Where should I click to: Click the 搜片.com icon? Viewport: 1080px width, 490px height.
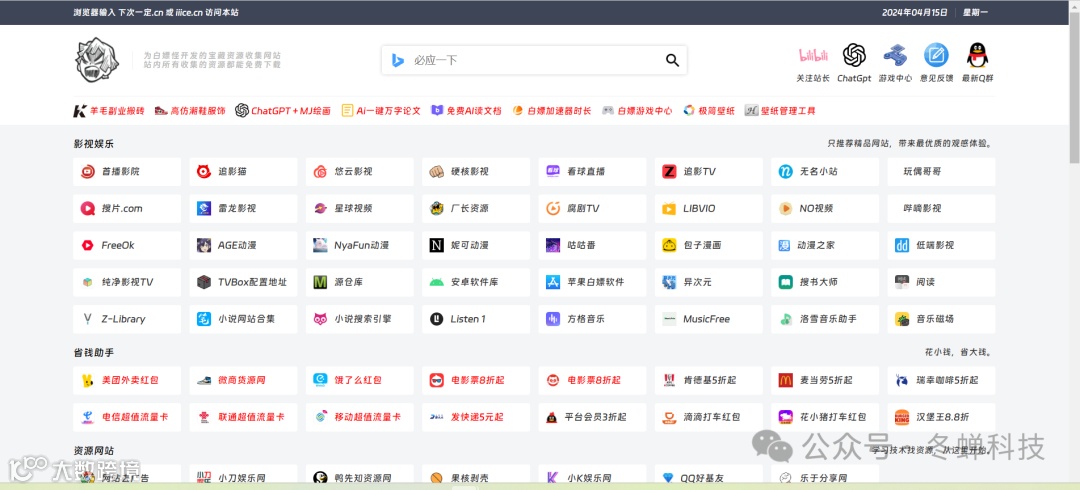point(87,208)
